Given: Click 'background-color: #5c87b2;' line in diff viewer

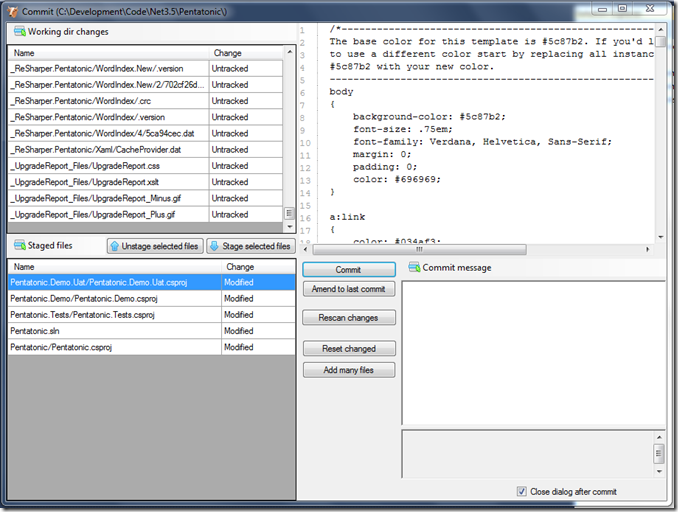Looking at the screenshot, I should coord(429,117).
